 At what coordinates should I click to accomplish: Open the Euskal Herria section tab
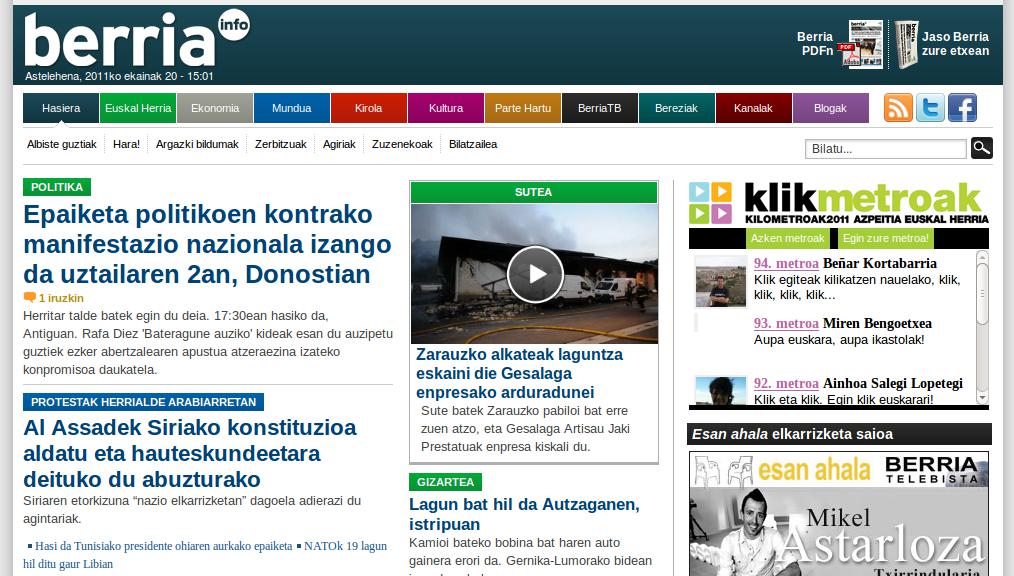click(138, 108)
